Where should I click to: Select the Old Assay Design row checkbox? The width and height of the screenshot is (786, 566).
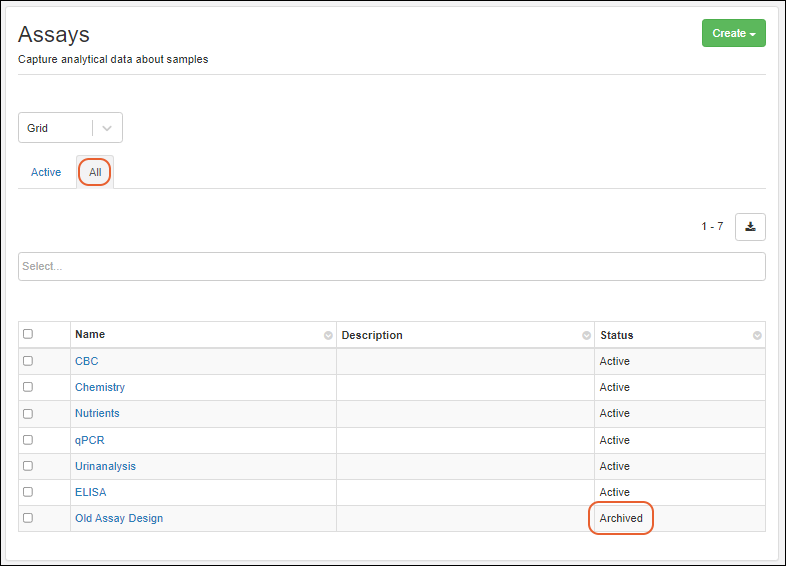[x=28, y=518]
